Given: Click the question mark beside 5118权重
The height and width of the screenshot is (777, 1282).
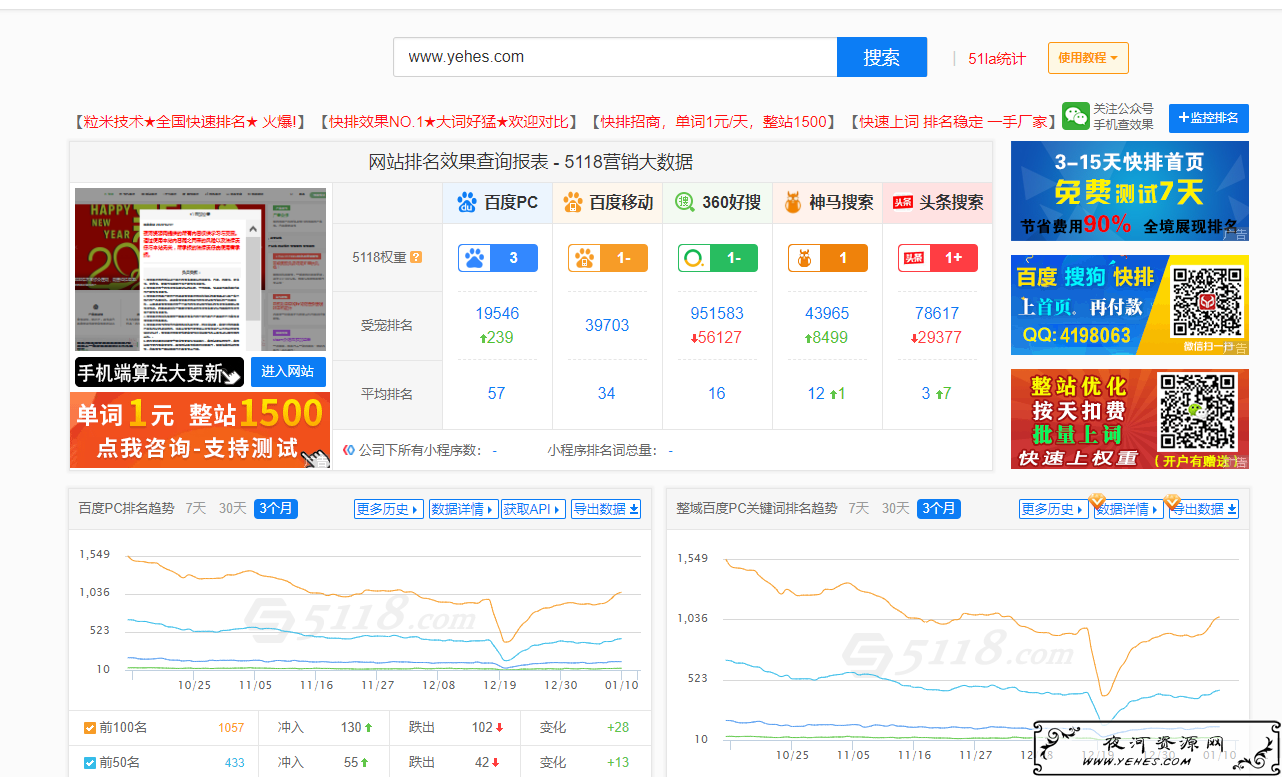Looking at the screenshot, I should point(416,257).
